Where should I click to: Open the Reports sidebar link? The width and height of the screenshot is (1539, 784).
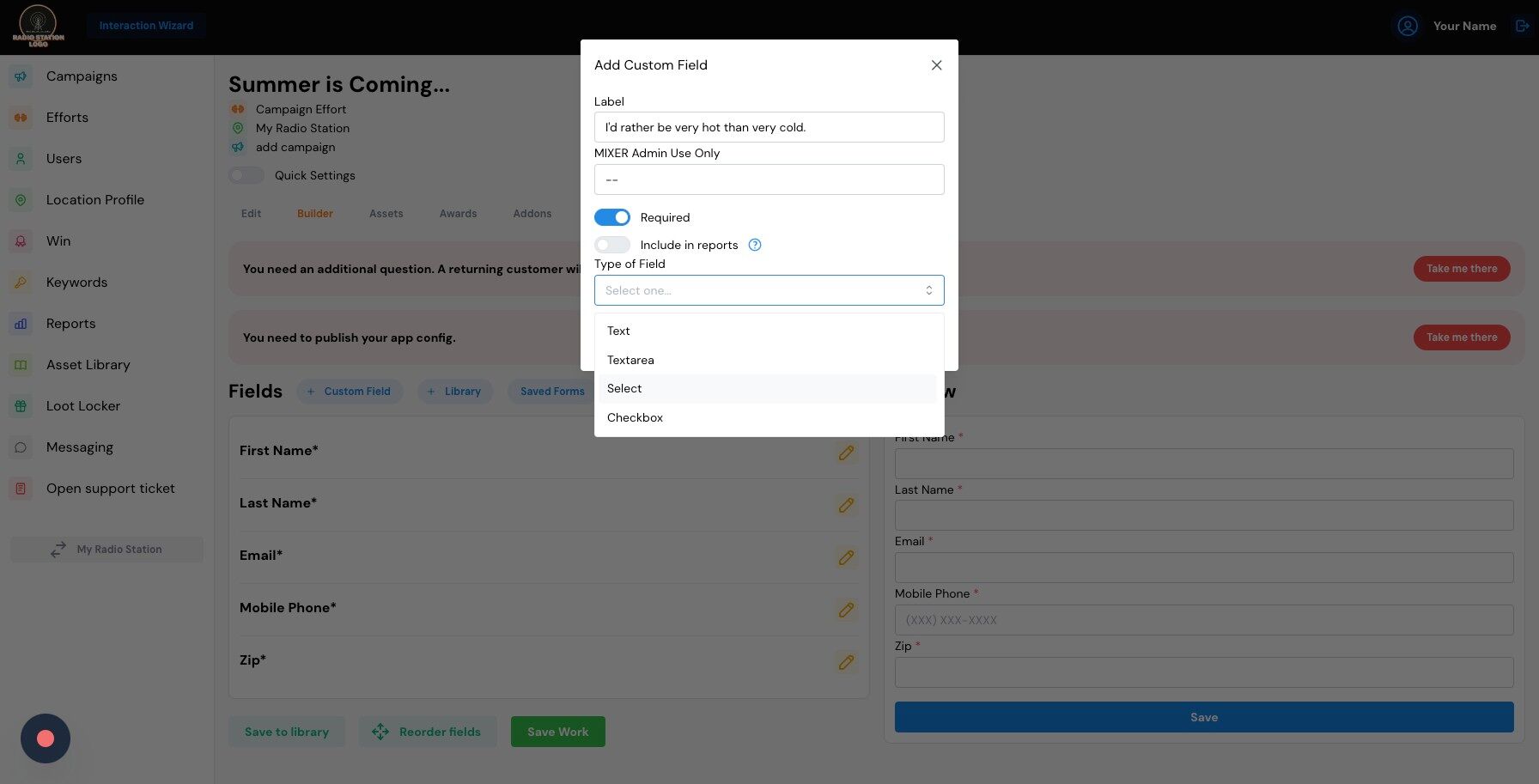tap(71, 324)
